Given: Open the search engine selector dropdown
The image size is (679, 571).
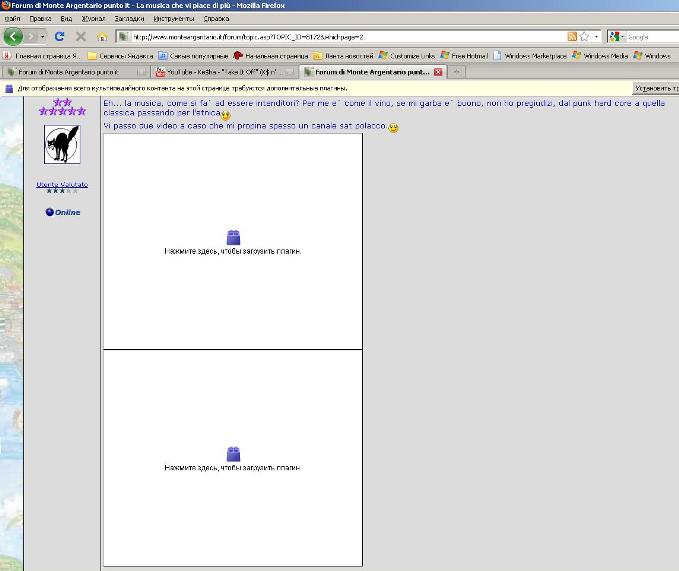Looking at the screenshot, I should [x=621, y=36].
